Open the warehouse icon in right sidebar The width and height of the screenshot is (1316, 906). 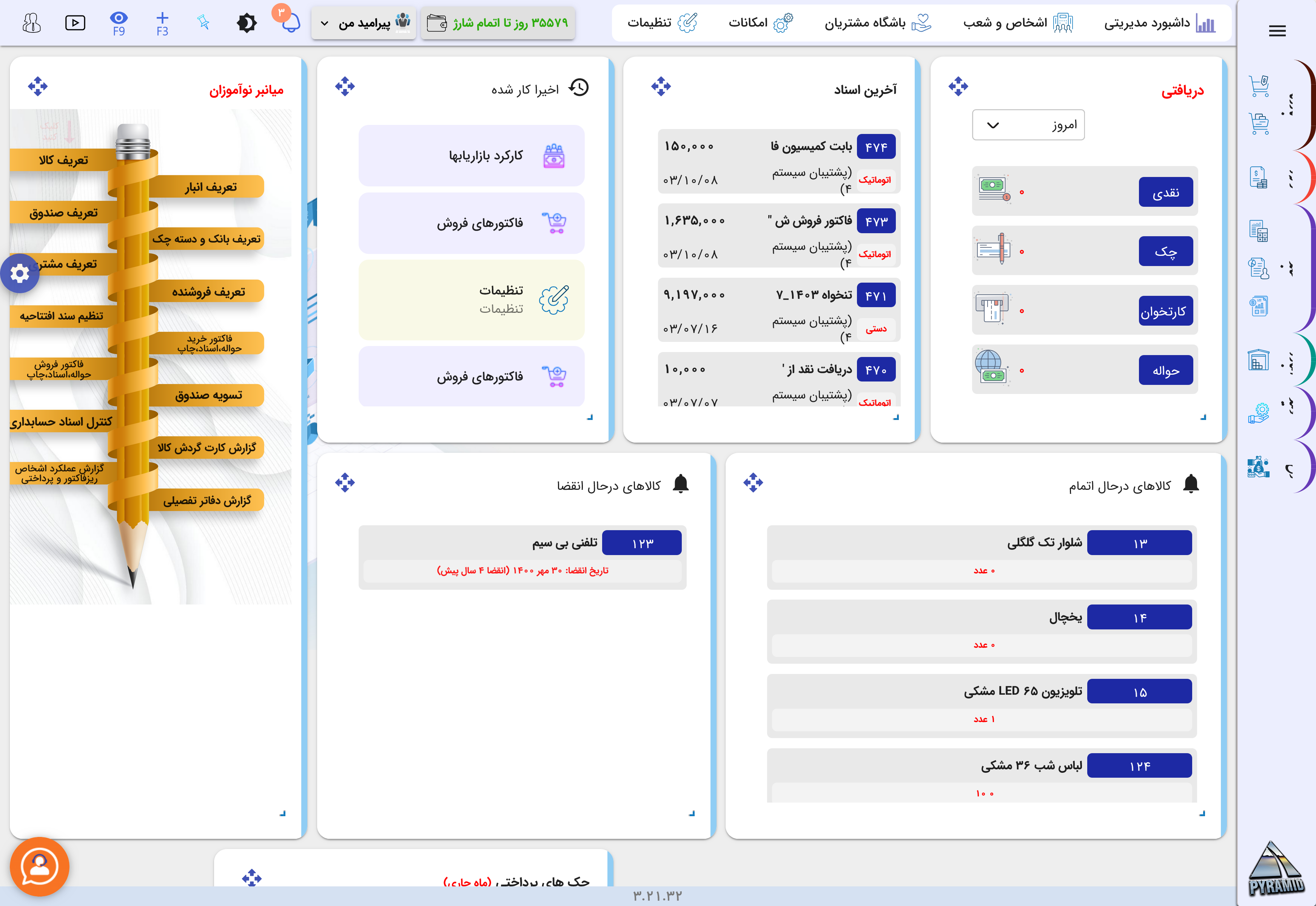pyautogui.click(x=1258, y=360)
